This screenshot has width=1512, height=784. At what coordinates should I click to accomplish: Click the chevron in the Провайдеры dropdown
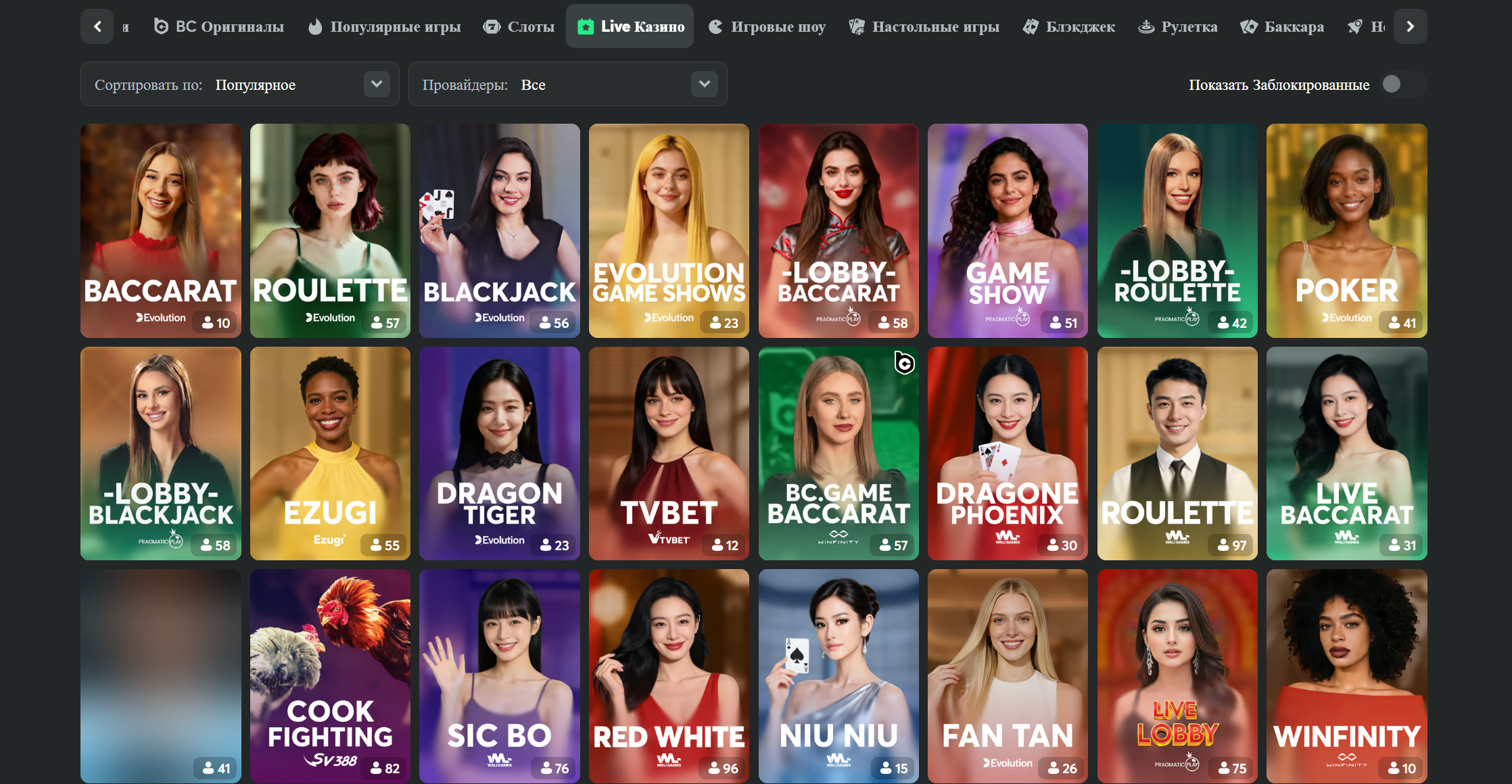point(705,84)
